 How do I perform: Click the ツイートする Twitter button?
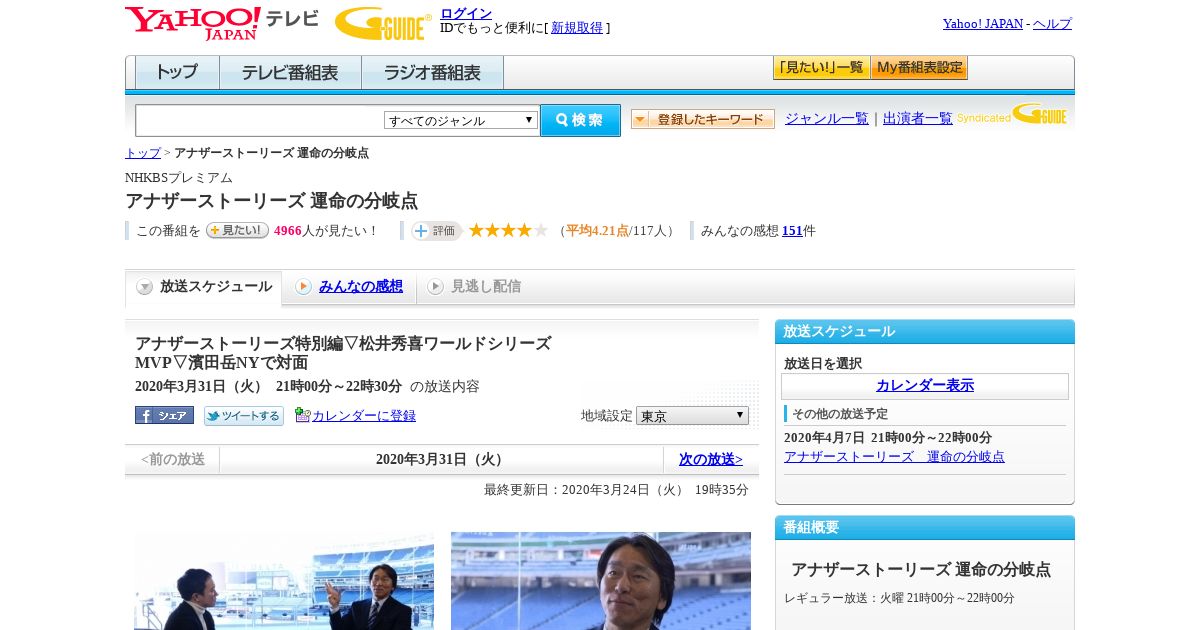[244, 416]
